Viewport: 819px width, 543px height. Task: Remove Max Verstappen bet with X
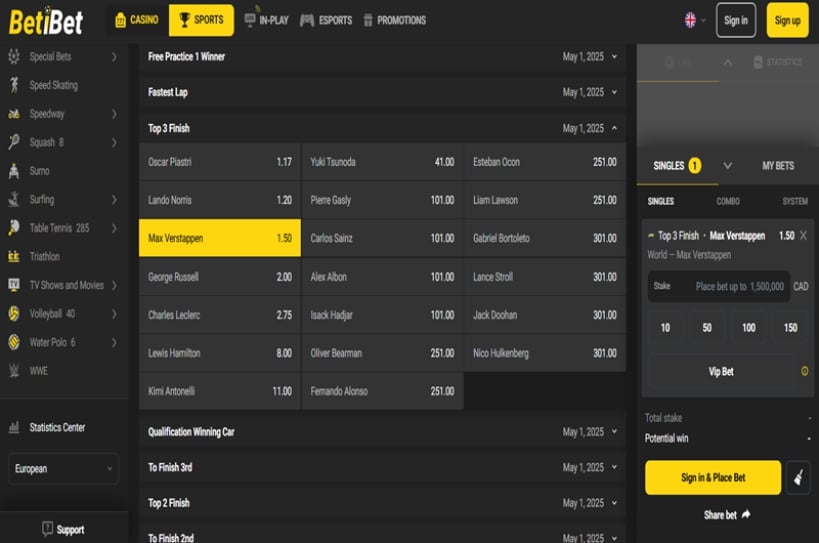pos(803,235)
